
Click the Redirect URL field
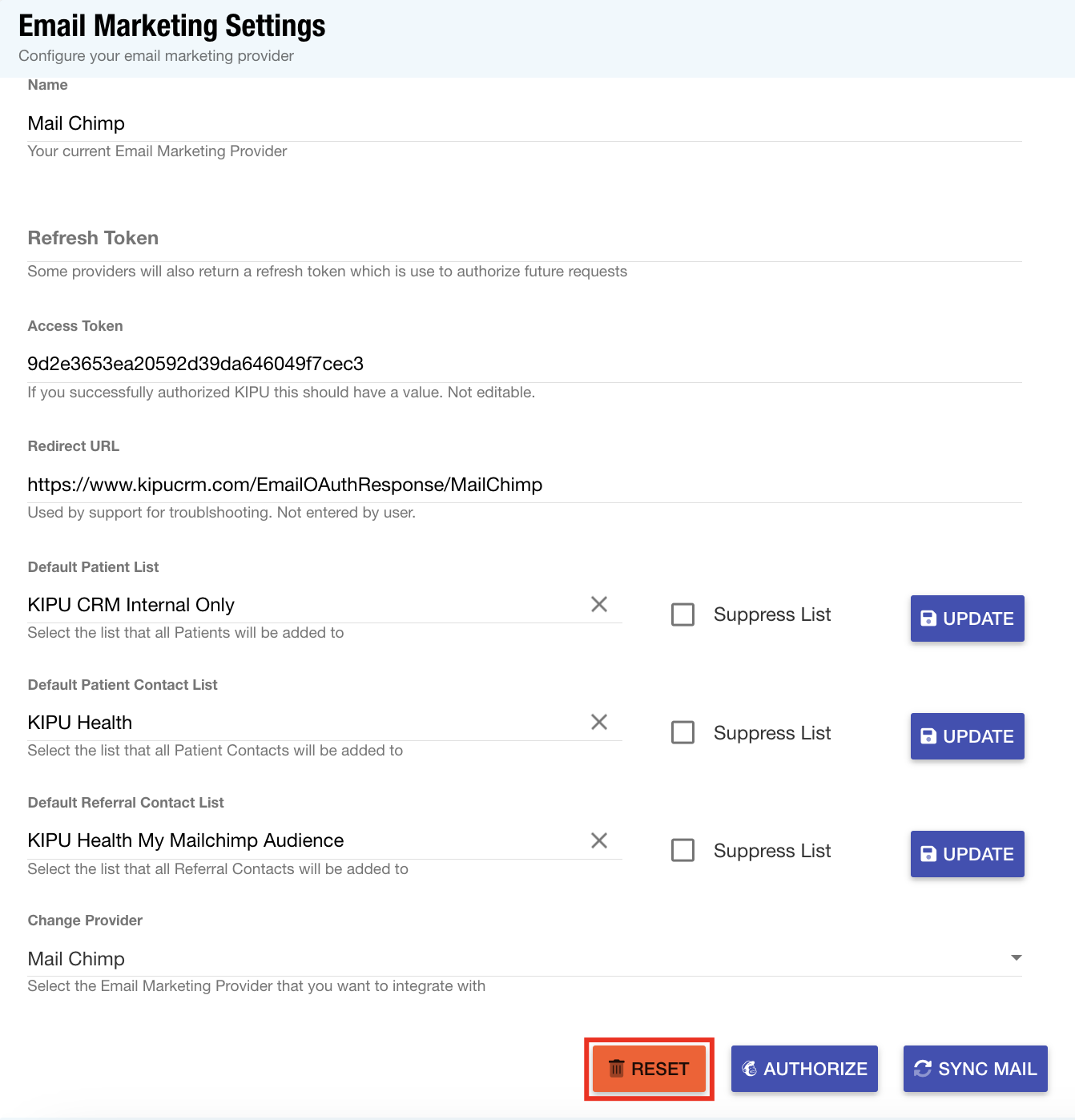[x=521, y=485]
